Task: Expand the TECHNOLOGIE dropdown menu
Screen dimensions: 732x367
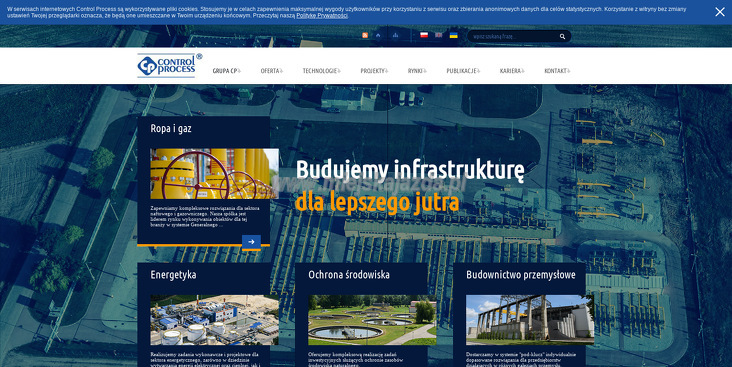Action: point(322,71)
